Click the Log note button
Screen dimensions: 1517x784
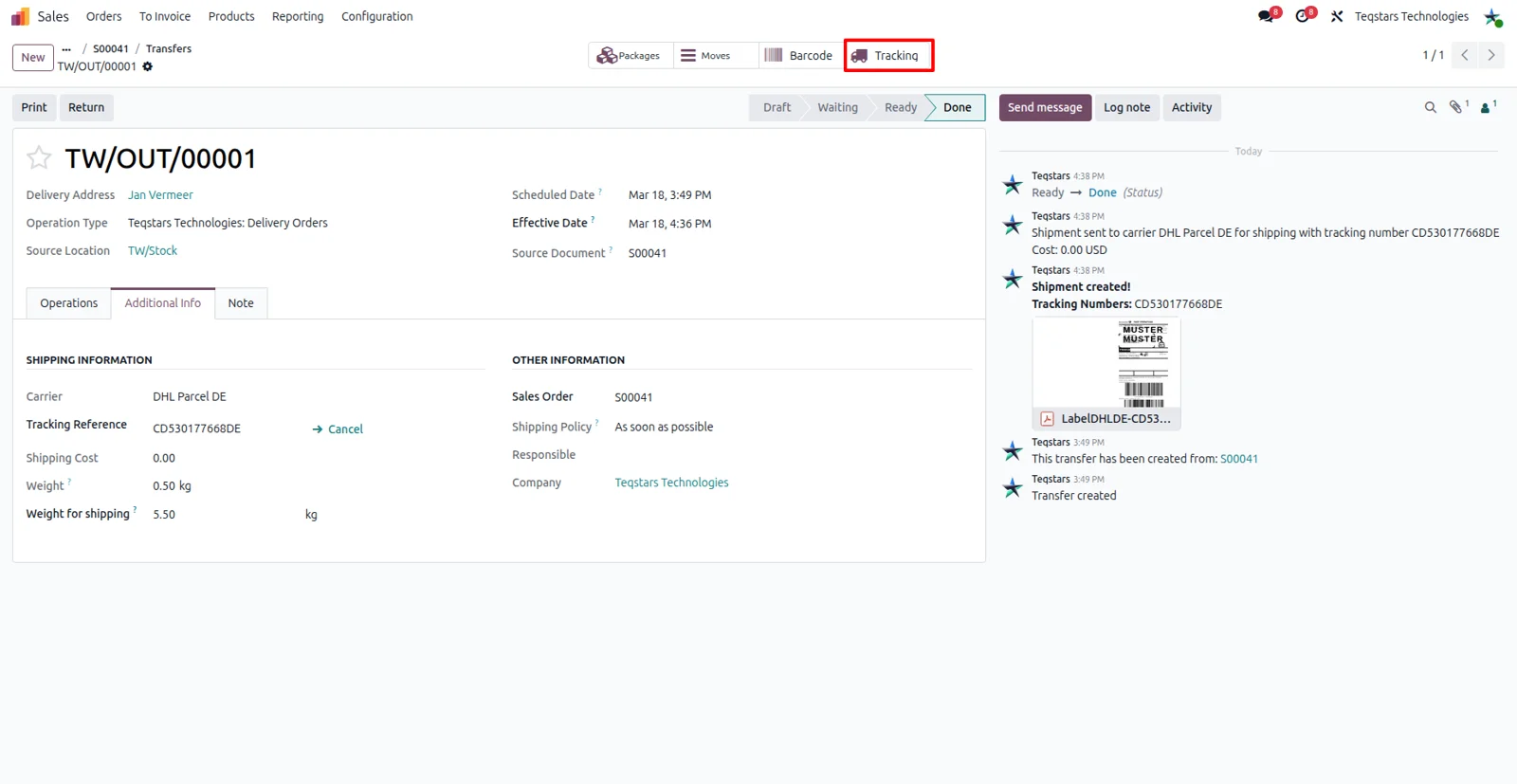point(1126,107)
